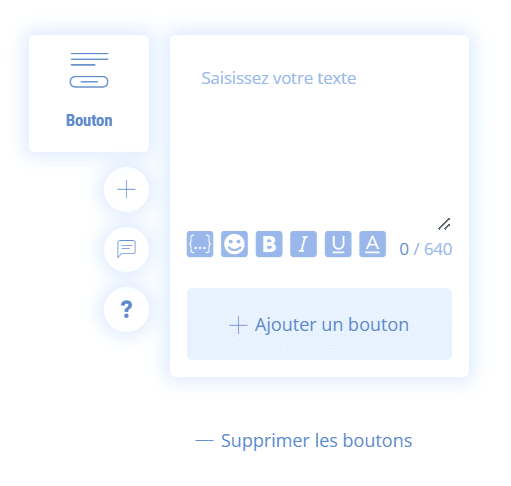Screen dimensions: 511x486
Task: Click the text area resize handle
Action: tap(444, 224)
